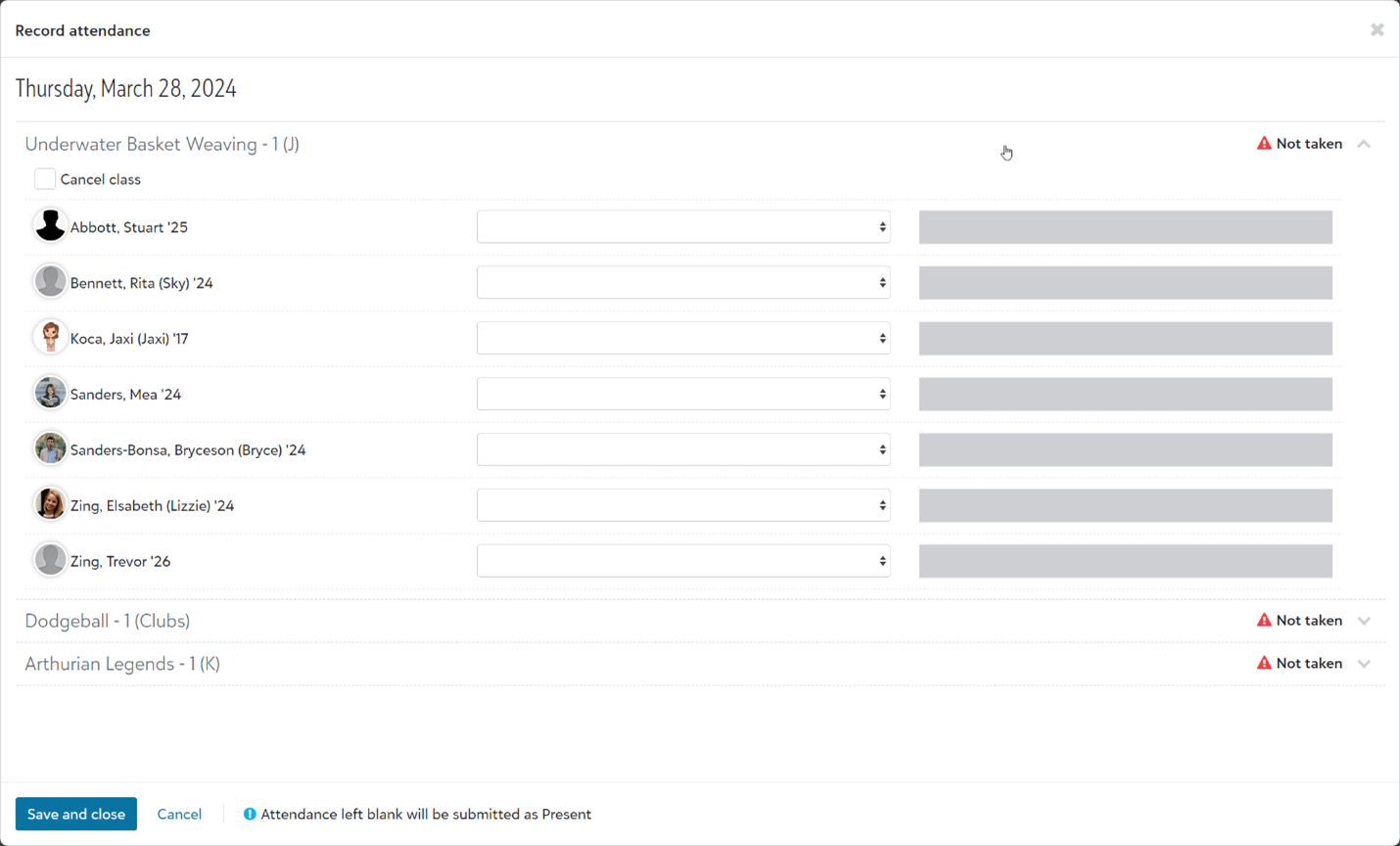Click Trevor Zing's avatar placeholder
The height and width of the screenshot is (846, 1400).
pos(50,561)
